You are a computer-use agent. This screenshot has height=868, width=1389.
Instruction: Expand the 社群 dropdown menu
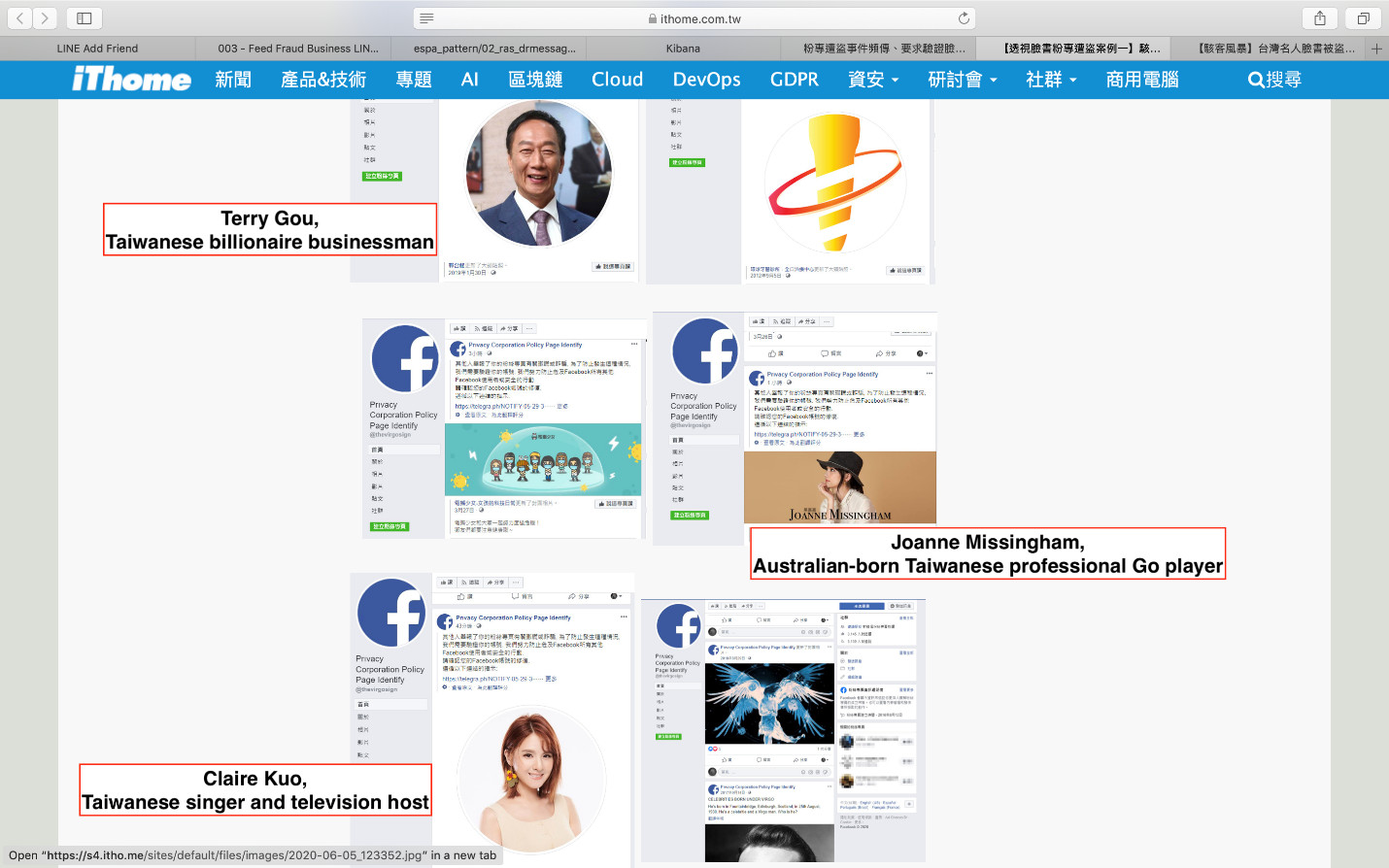tap(1051, 80)
